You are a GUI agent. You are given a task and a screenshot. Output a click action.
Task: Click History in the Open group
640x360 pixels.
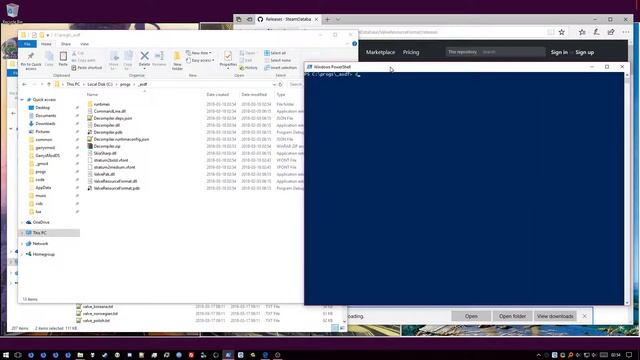click(x=249, y=68)
